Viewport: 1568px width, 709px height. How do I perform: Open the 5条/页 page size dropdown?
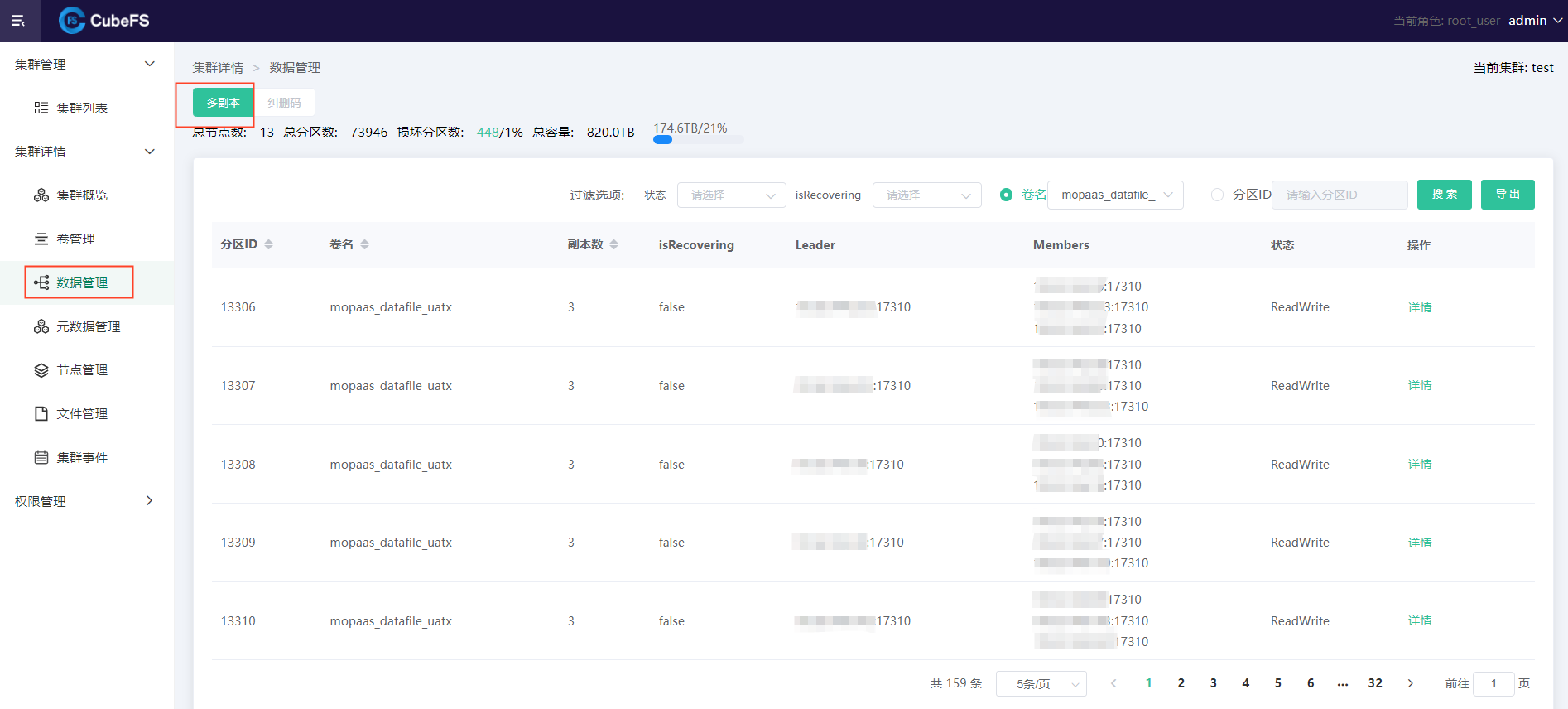(x=1041, y=683)
